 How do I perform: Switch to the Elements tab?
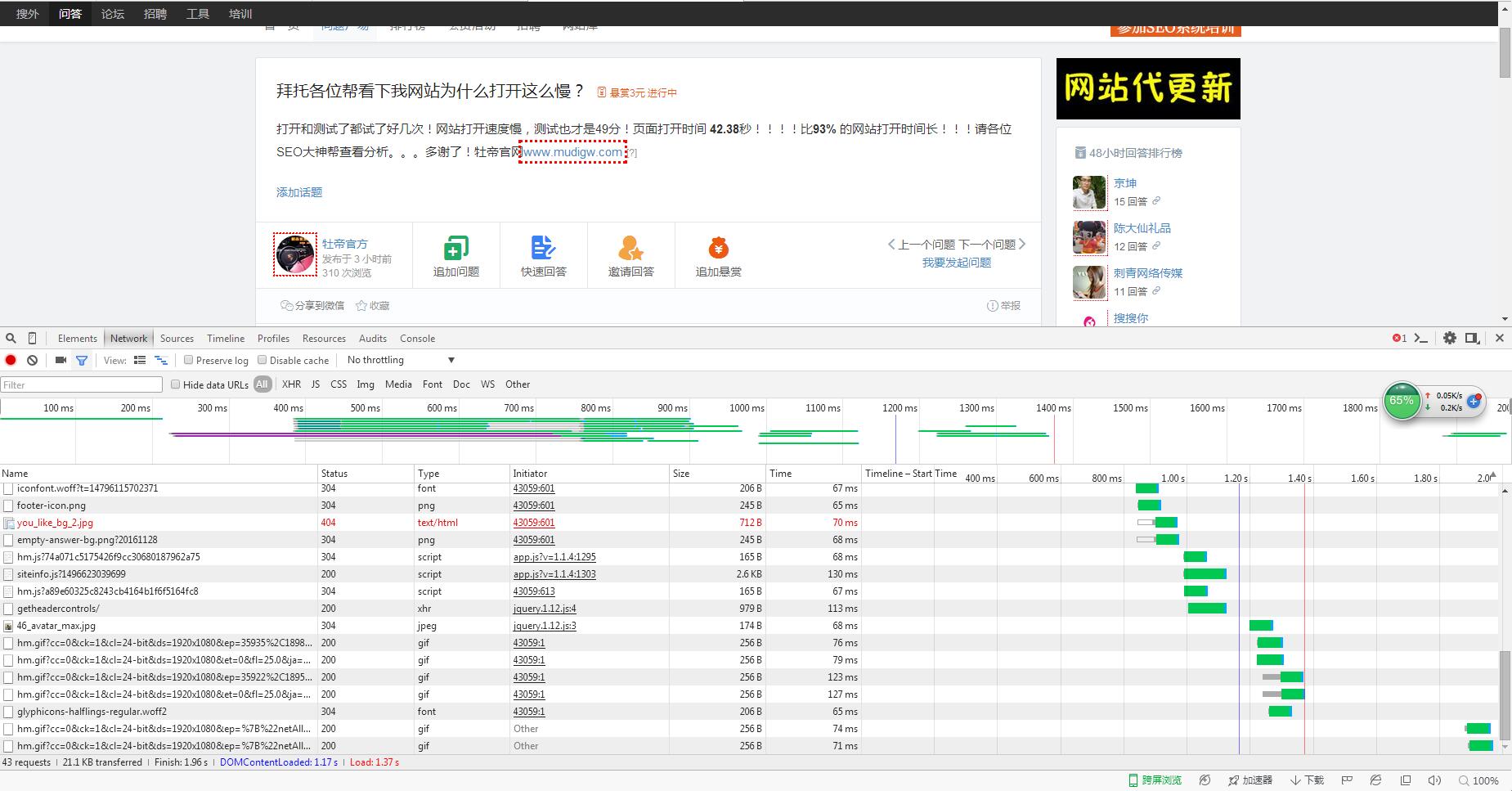pos(78,338)
